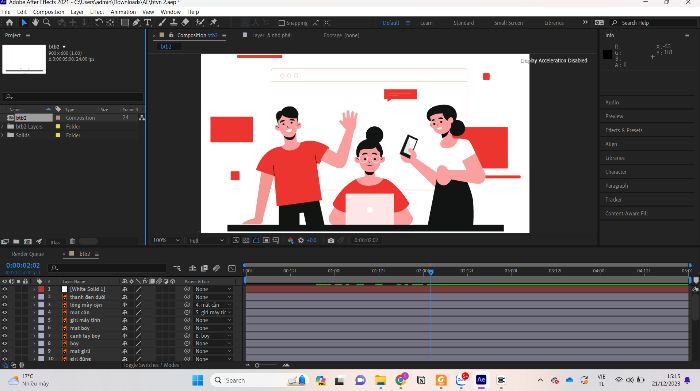The height and width of the screenshot is (391, 700).
Task: Open the Windows Start menu
Action: pyautogui.click(x=197, y=380)
